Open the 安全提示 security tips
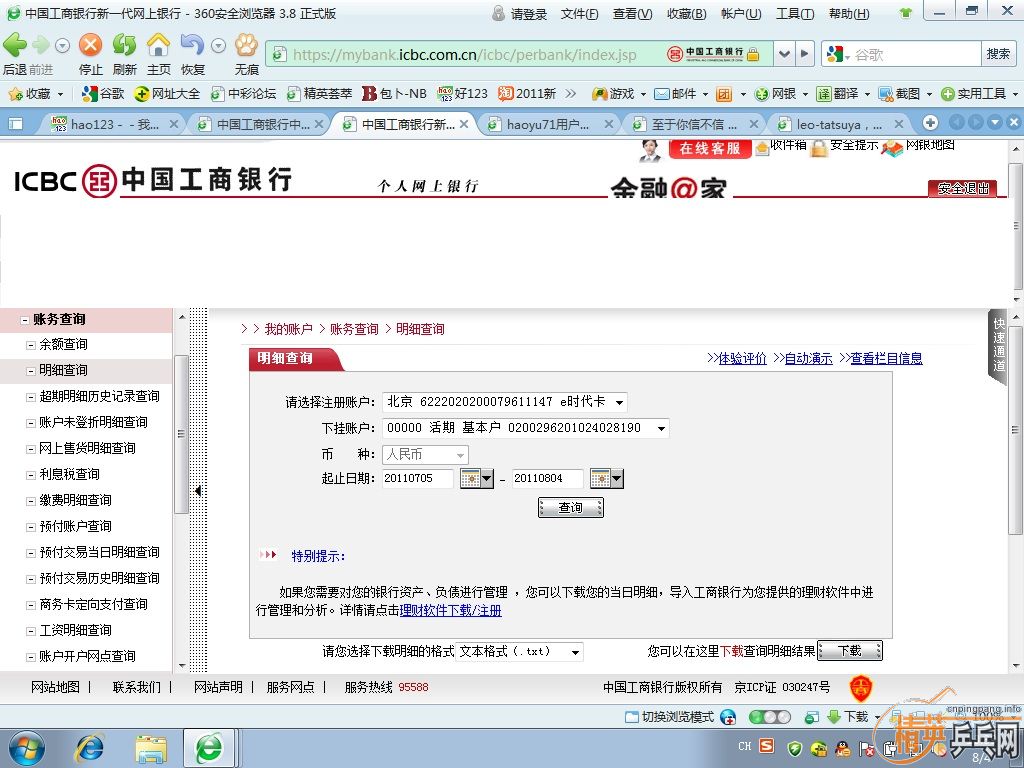This screenshot has width=1024, height=768. pos(845,146)
